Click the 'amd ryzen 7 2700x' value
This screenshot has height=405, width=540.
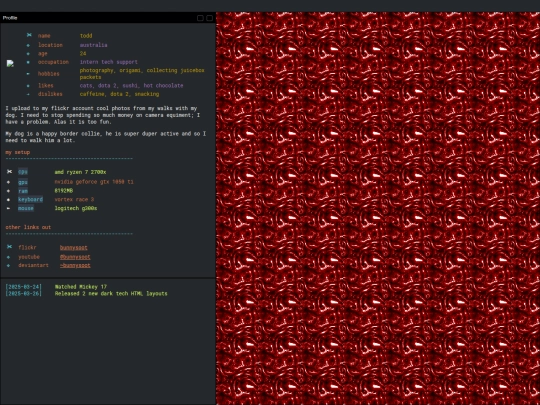click(x=80, y=172)
